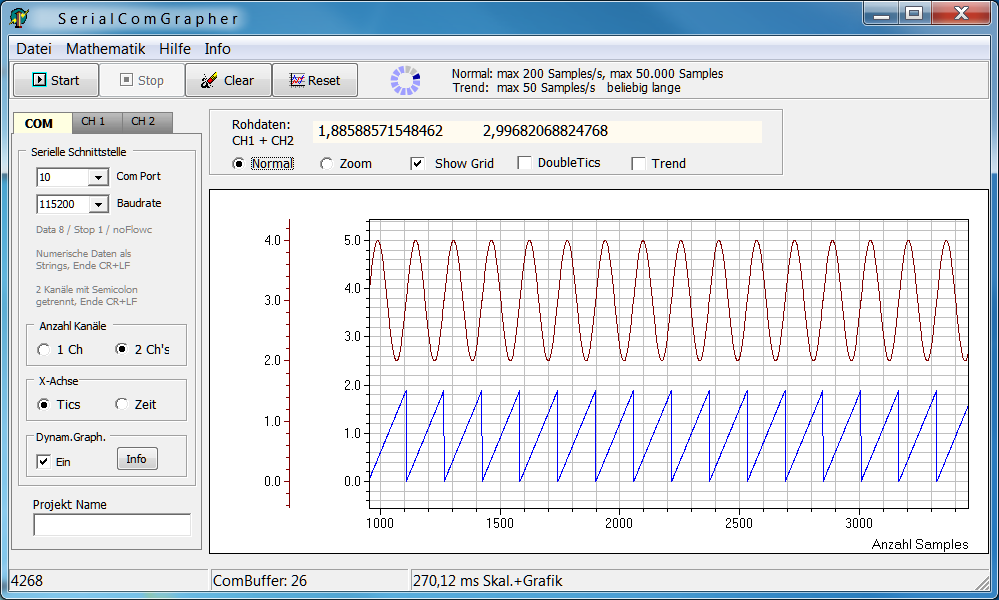Close the SerialComGrapher window
999x600 pixels.
(961, 13)
